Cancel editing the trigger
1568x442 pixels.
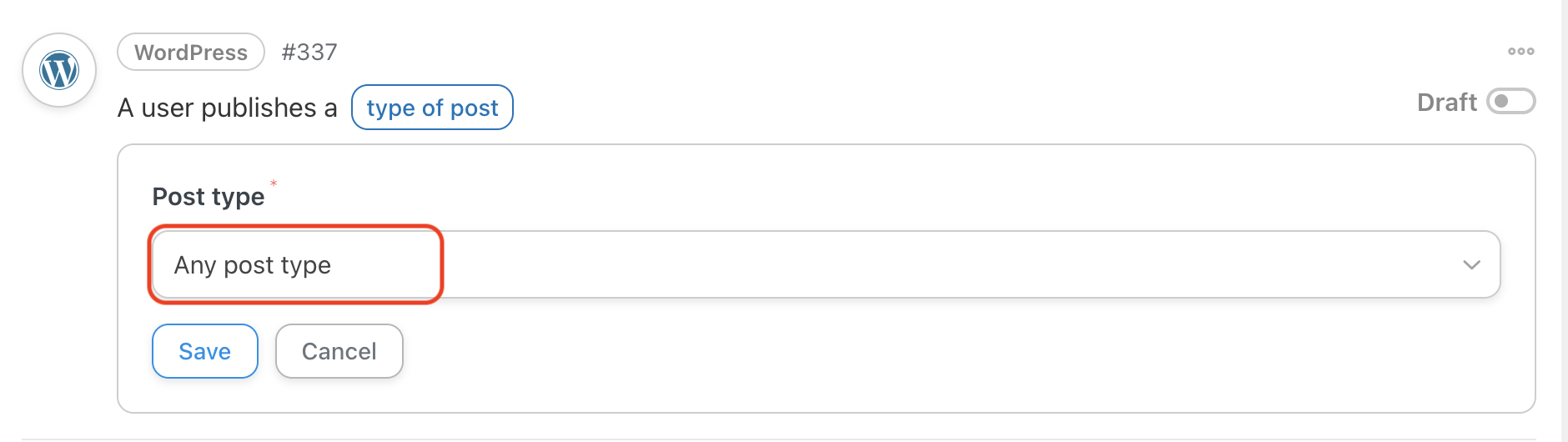pyautogui.click(x=339, y=351)
